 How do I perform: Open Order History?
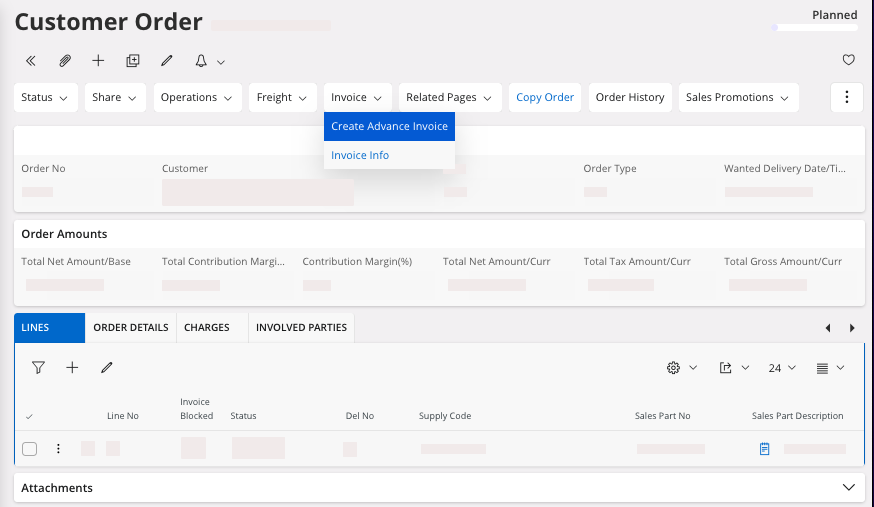pos(630,97)
